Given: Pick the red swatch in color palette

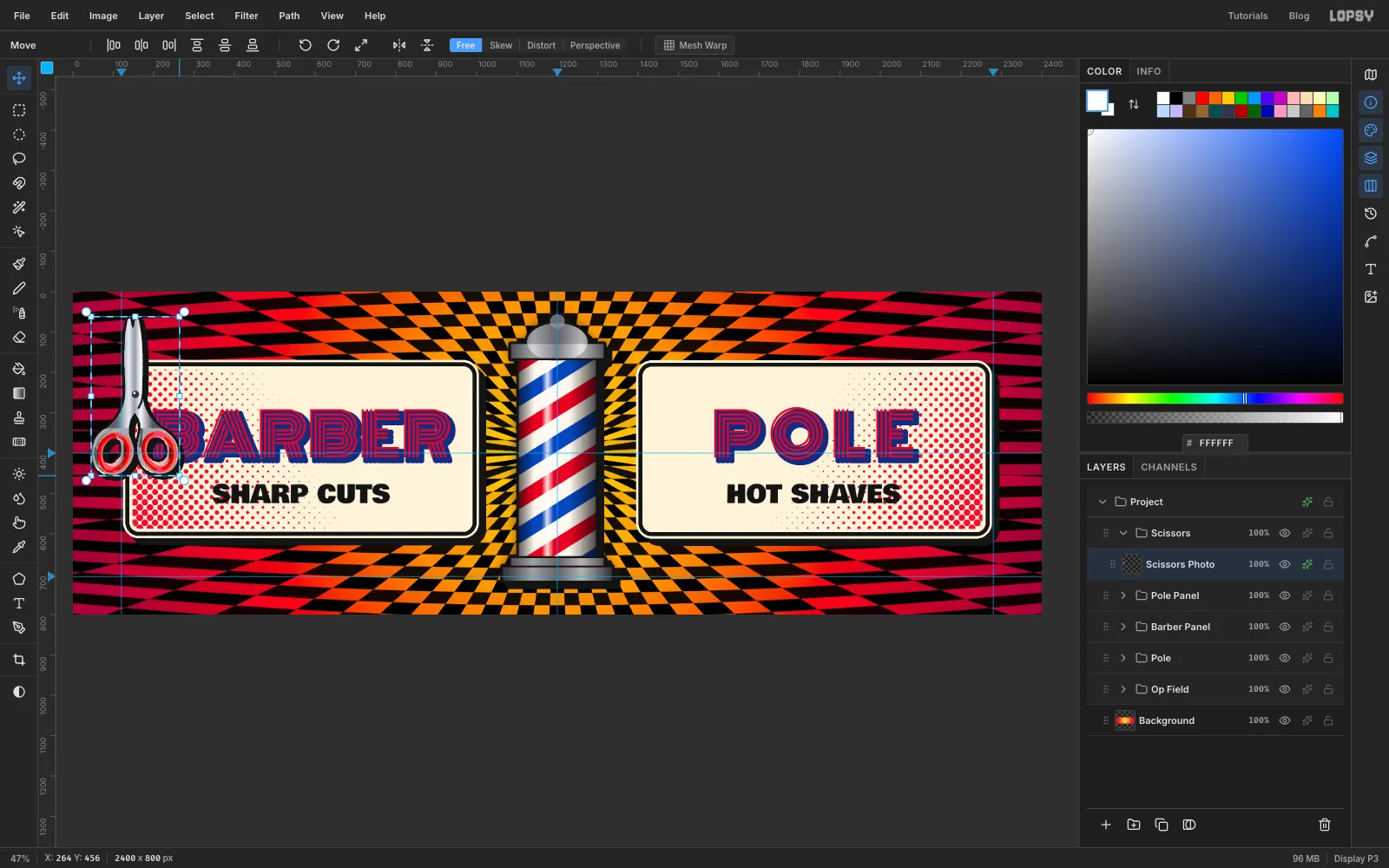Looking at the screenshot, I should click(1202, 98).
